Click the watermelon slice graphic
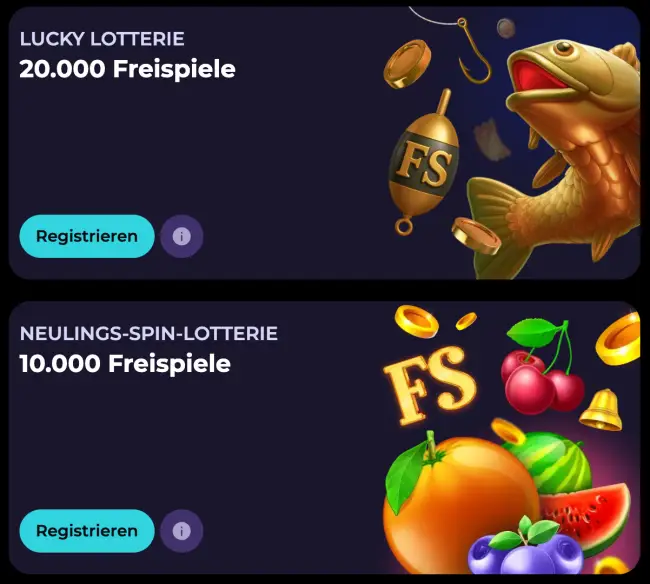The width and height of the screenshot is (650, 584). [x=595, y=510]
